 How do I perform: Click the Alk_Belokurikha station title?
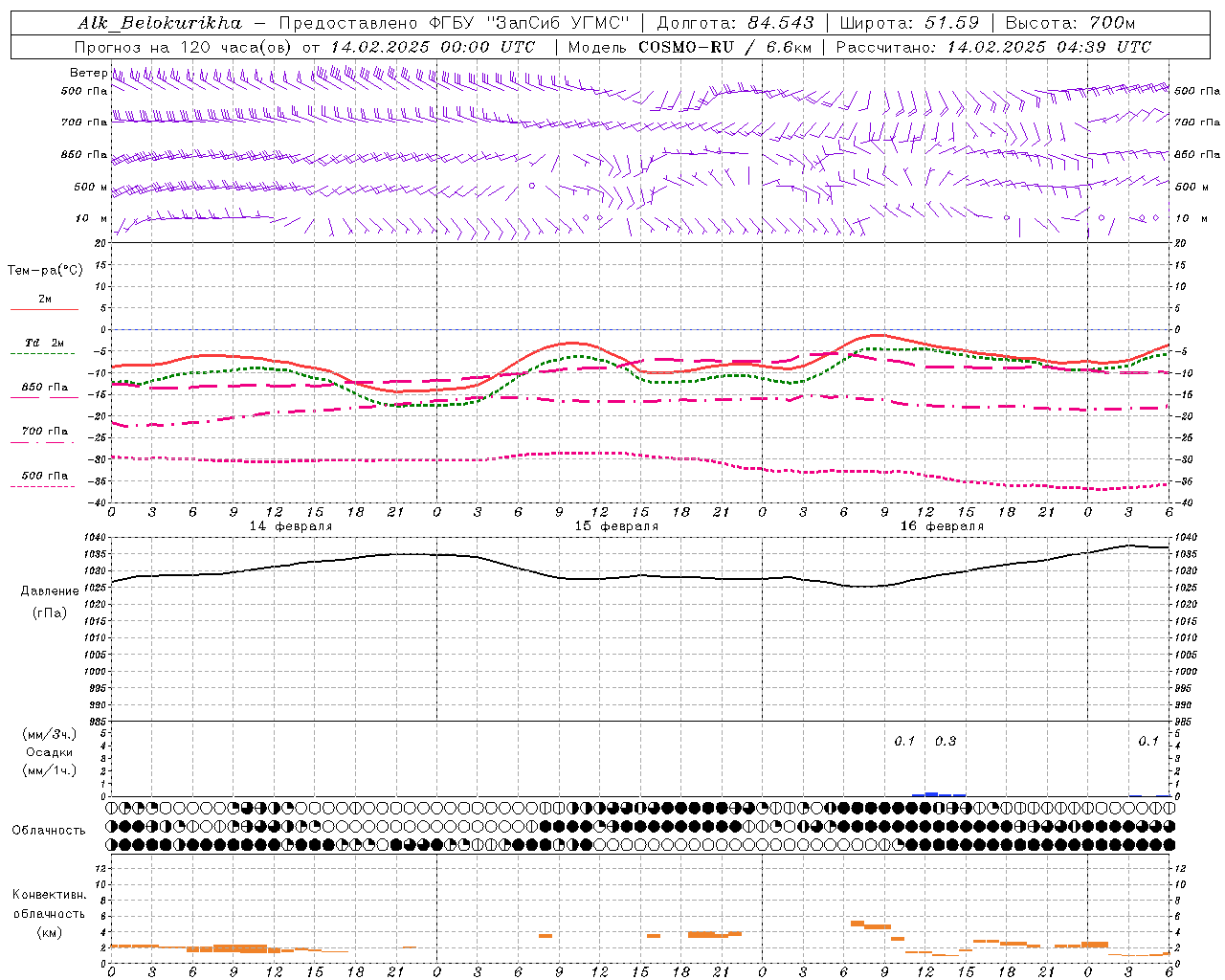pyautogui.click(x=160, y=22)
